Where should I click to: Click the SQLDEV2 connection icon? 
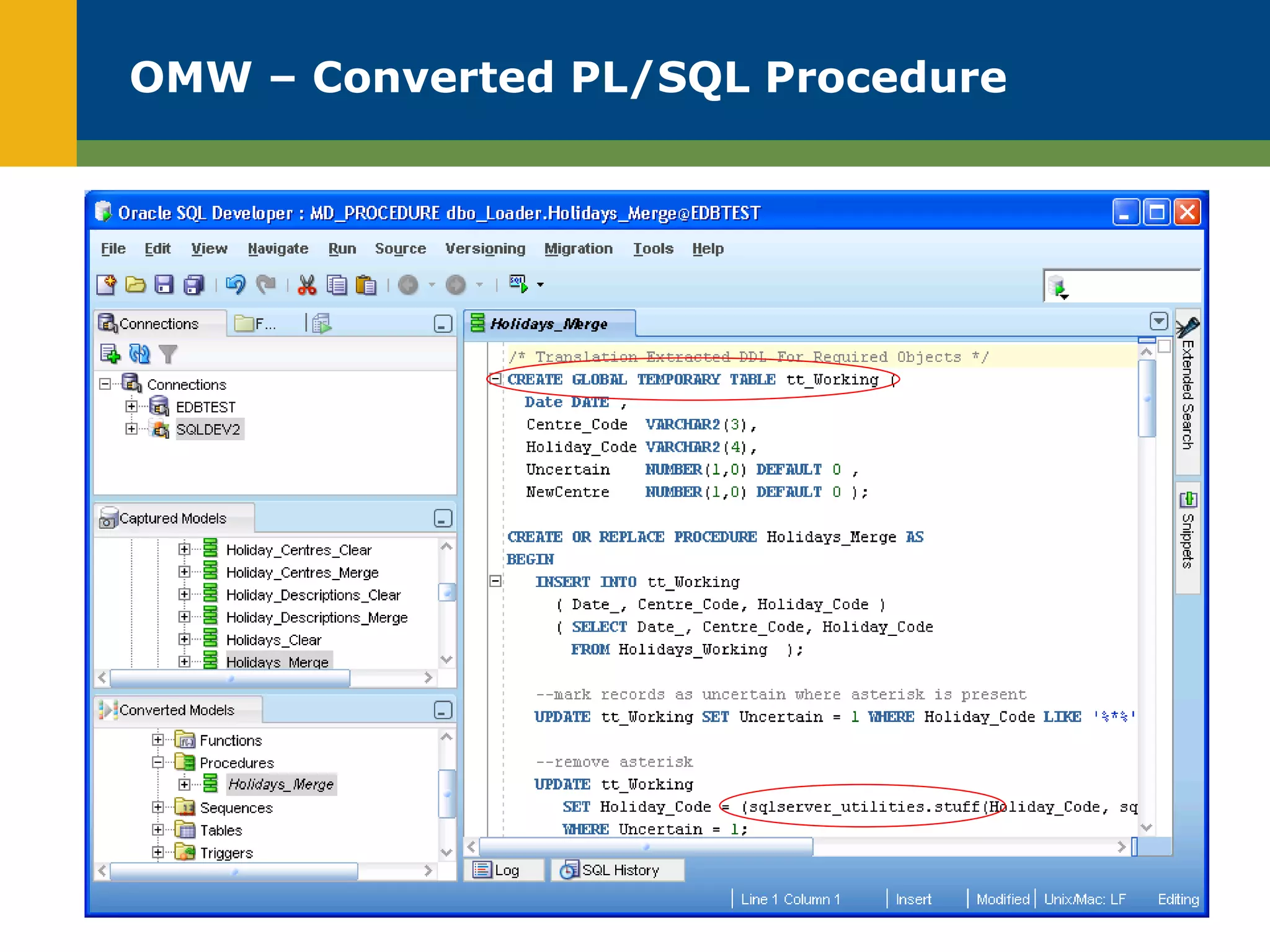click(160, 429)
